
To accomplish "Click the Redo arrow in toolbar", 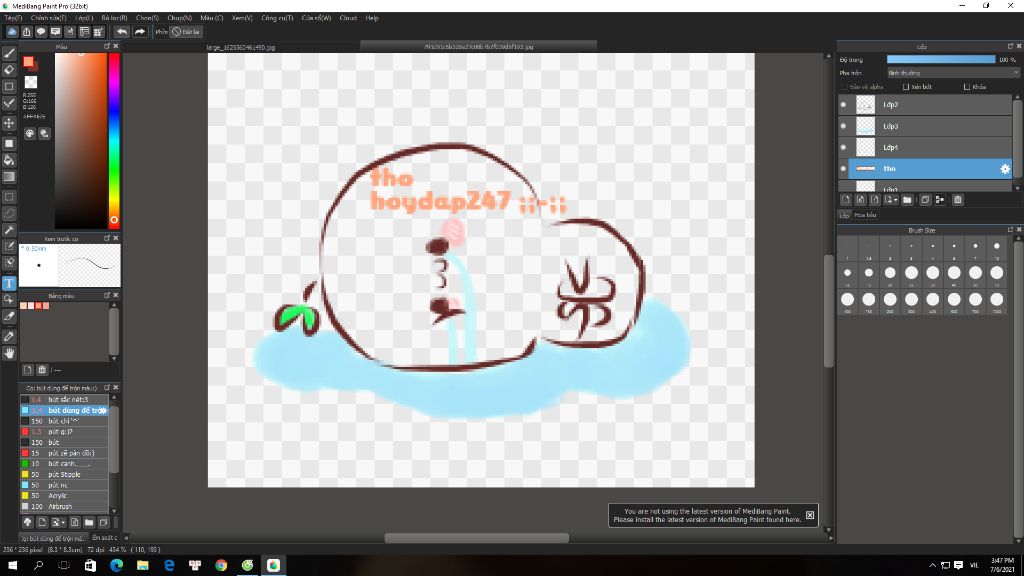I will (140, 31).
